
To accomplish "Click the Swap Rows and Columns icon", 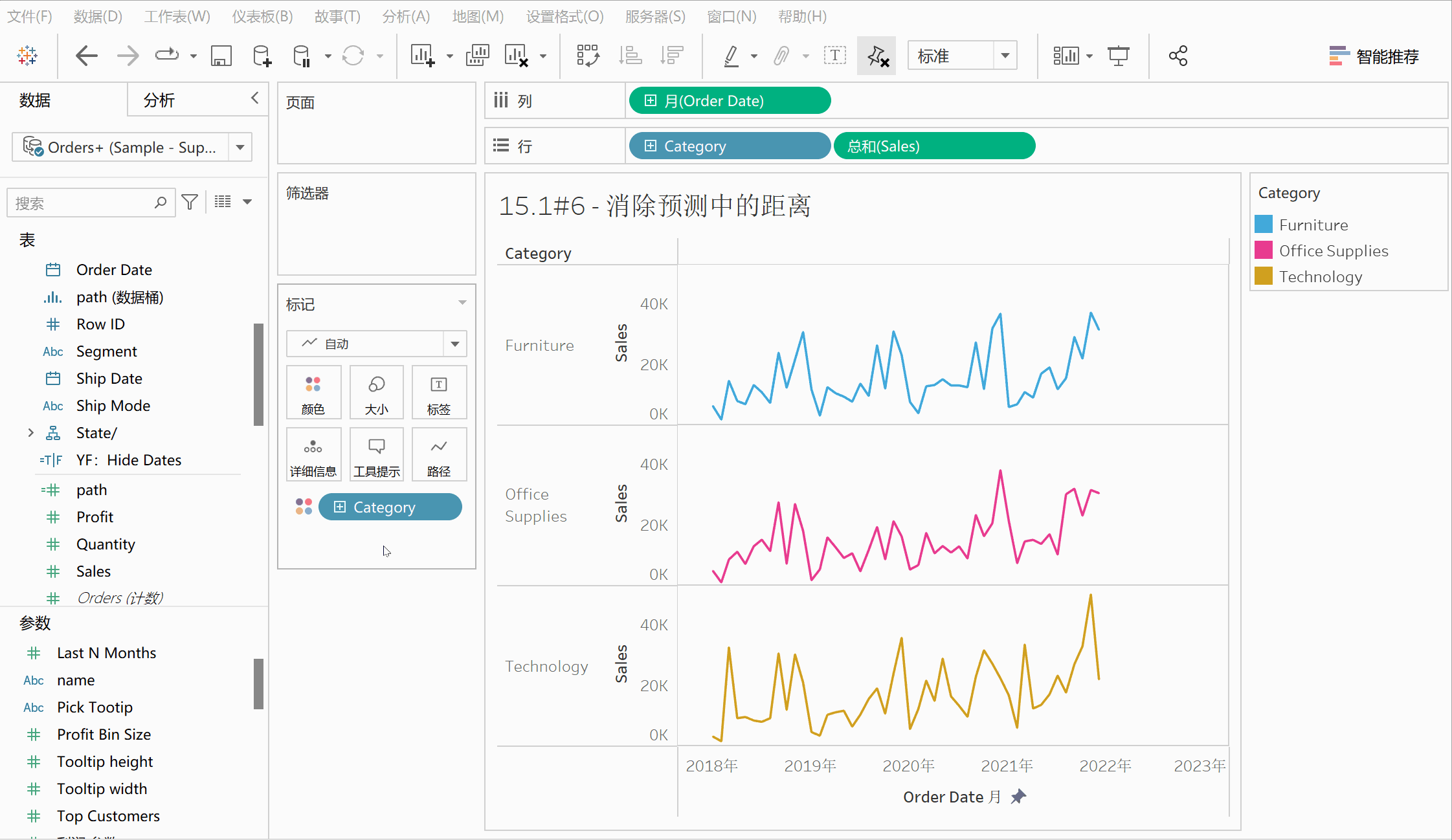I will 588,56.
